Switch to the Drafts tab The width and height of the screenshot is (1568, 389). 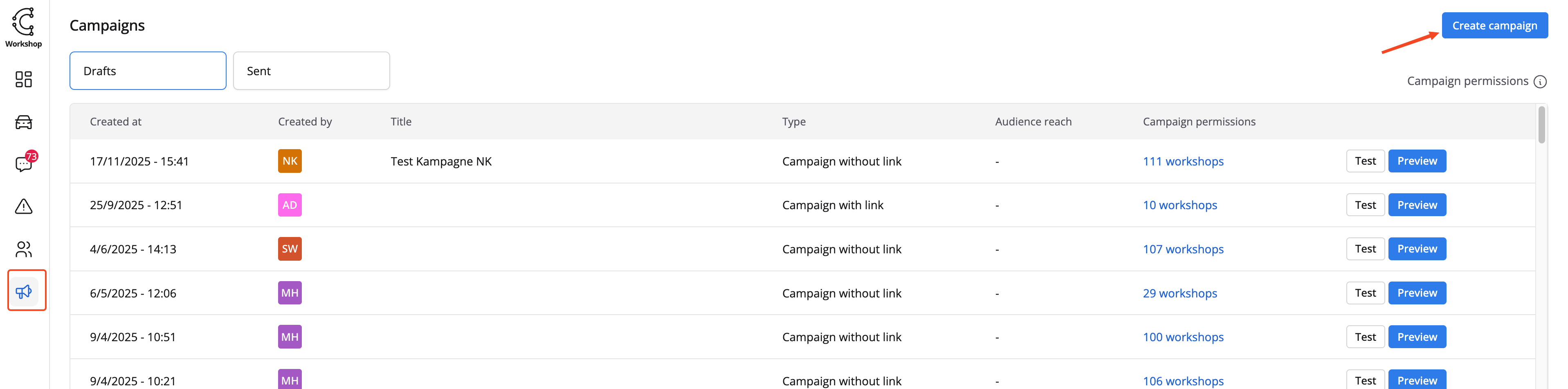tap(148, 71)
